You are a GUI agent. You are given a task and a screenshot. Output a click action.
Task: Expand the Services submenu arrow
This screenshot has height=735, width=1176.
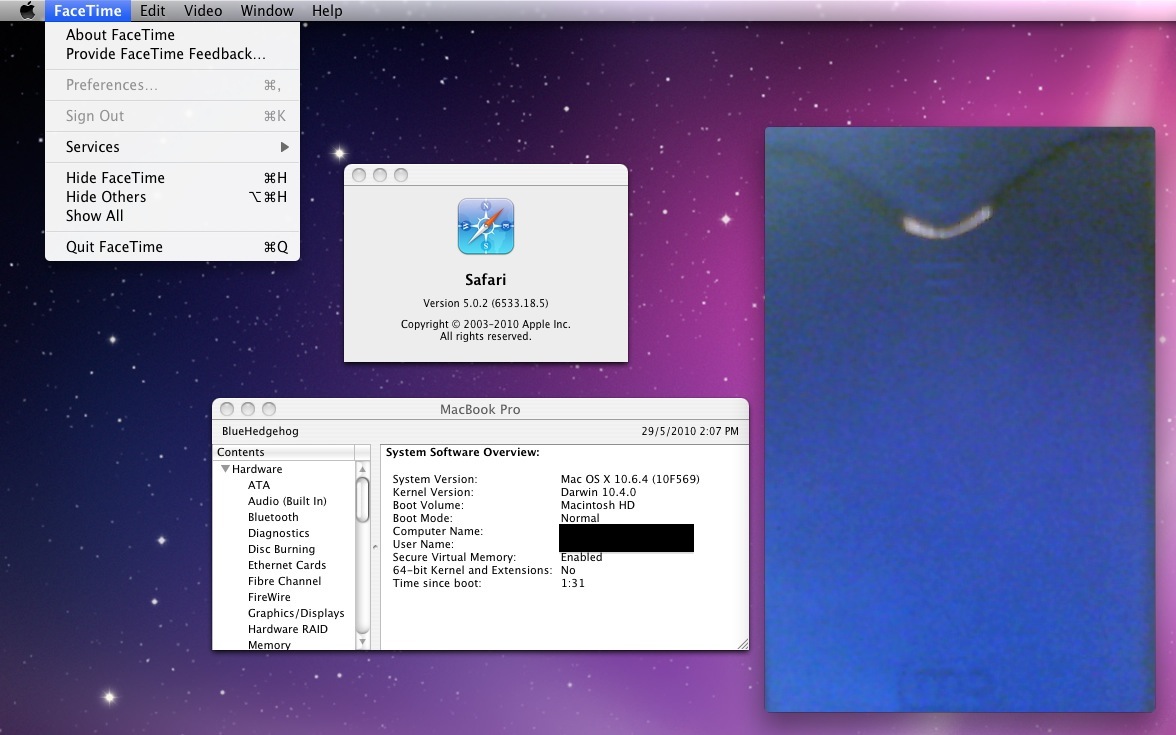pos(284,147)
